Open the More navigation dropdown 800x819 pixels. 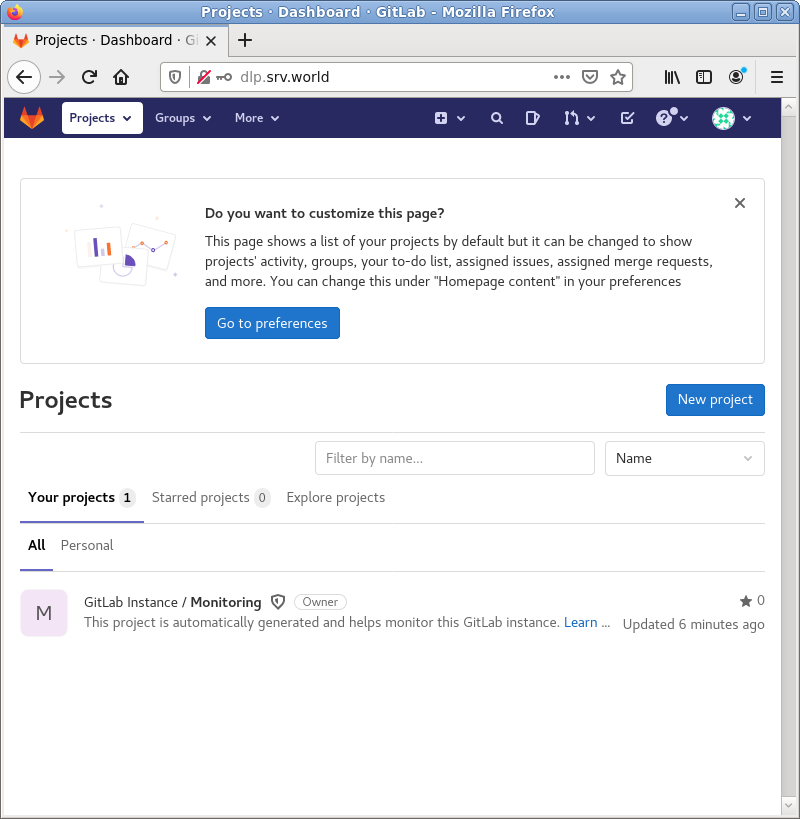click(x=256, y=117)
